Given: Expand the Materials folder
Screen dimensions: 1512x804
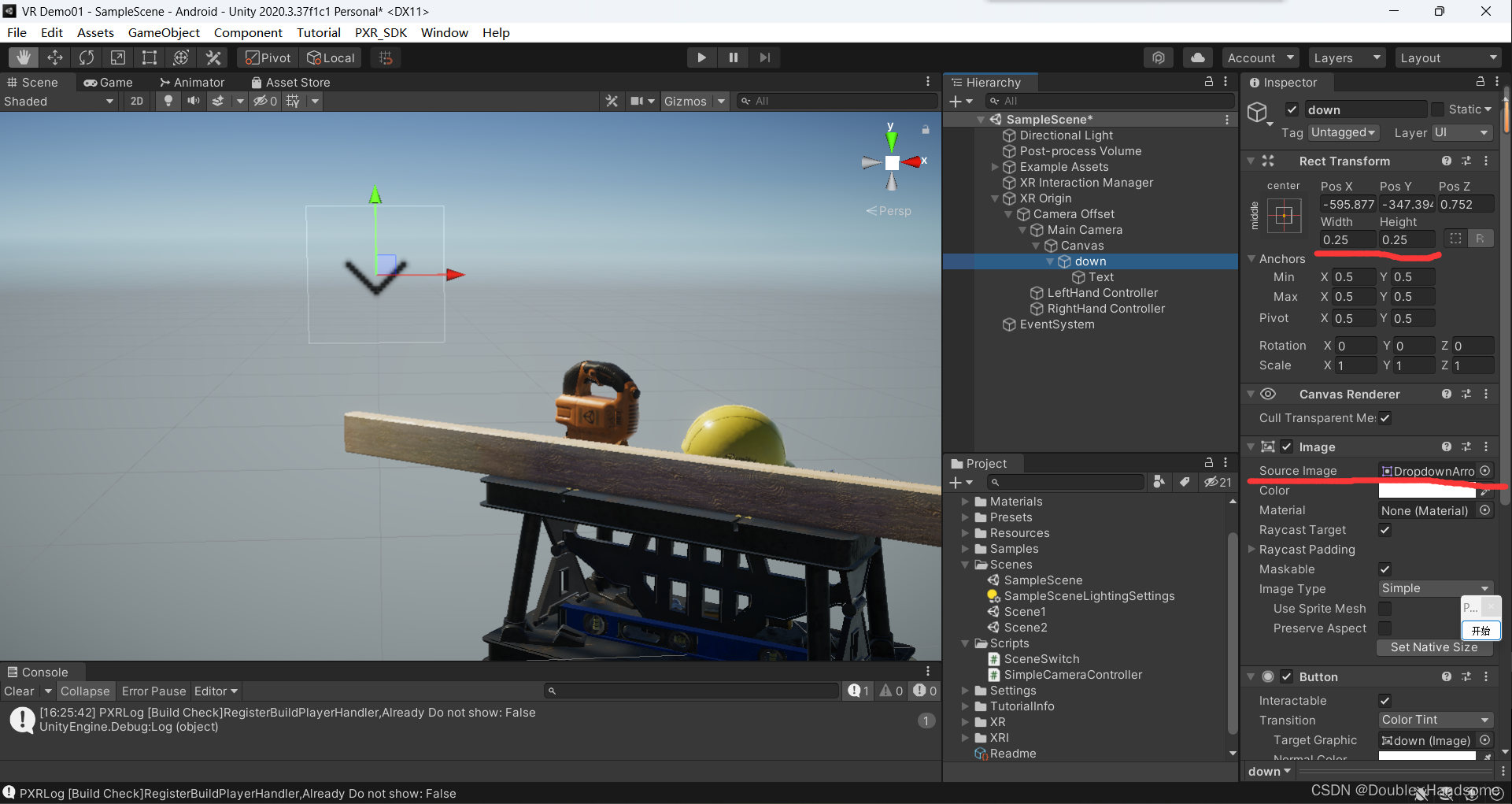Looking at the screenshot, I should (966, 502).
